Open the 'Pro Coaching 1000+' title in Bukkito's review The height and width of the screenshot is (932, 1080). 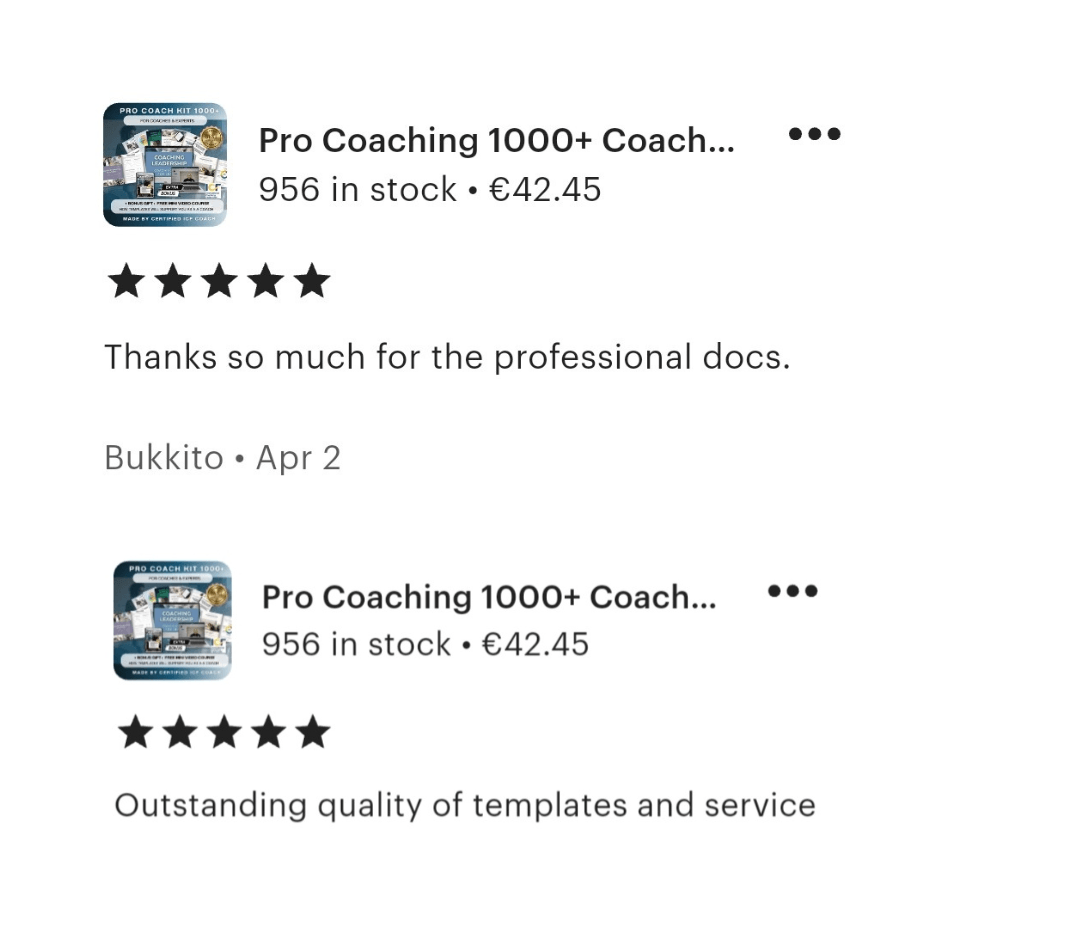tap(496, 141)
